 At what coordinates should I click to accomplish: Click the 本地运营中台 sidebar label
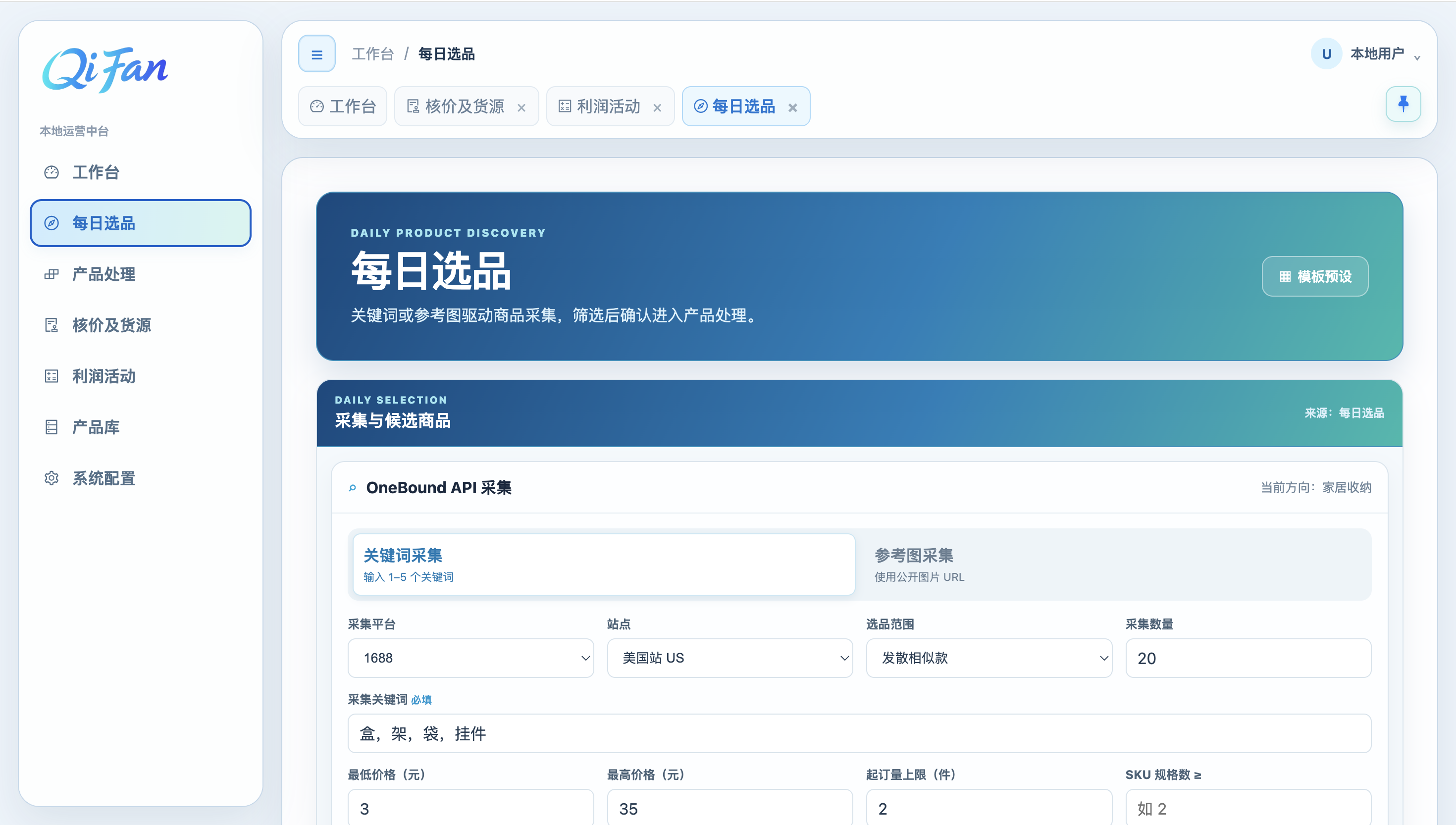click(74, 131)
